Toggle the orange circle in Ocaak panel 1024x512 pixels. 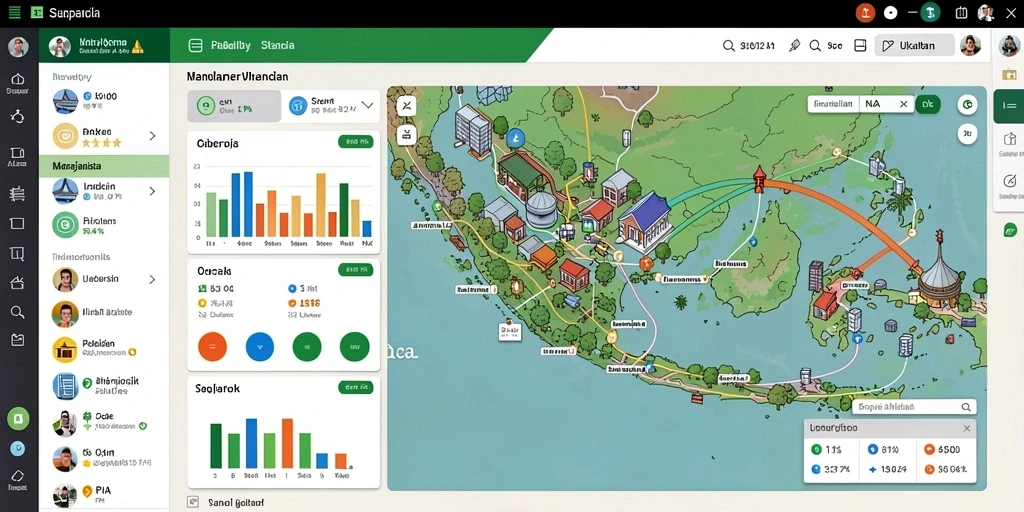pos(212,346)
